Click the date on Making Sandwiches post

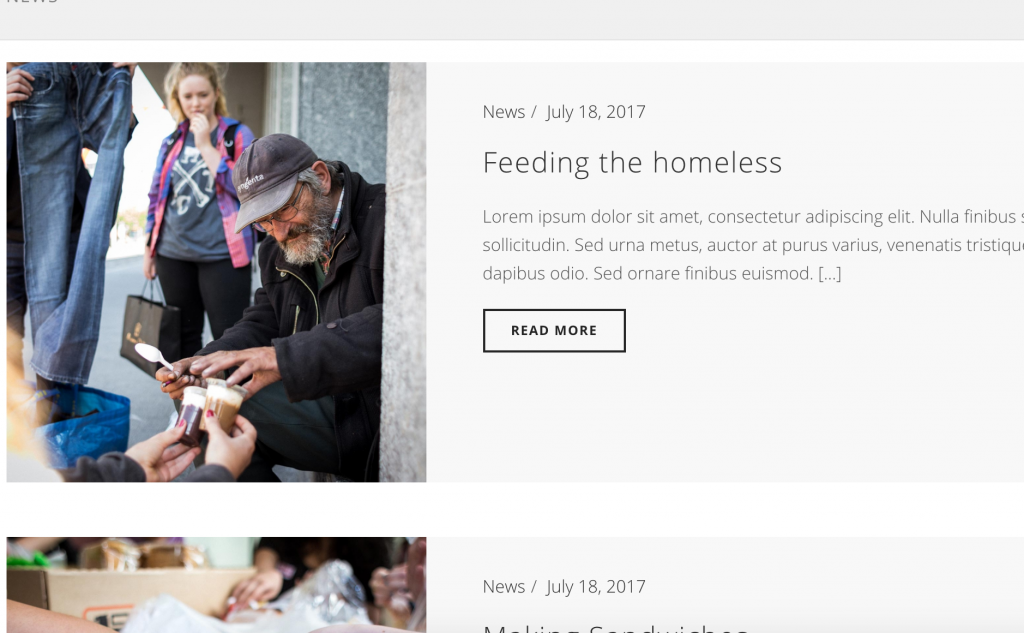click(x=596, y=587)
